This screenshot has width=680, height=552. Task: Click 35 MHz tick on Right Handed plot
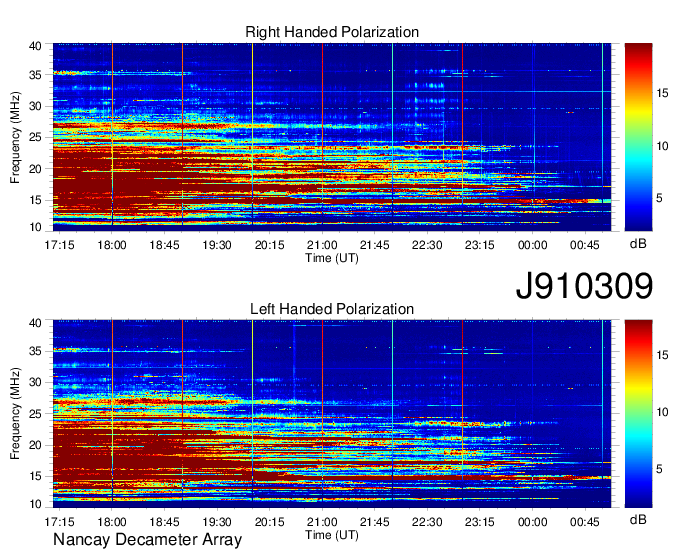click(35, 75)
